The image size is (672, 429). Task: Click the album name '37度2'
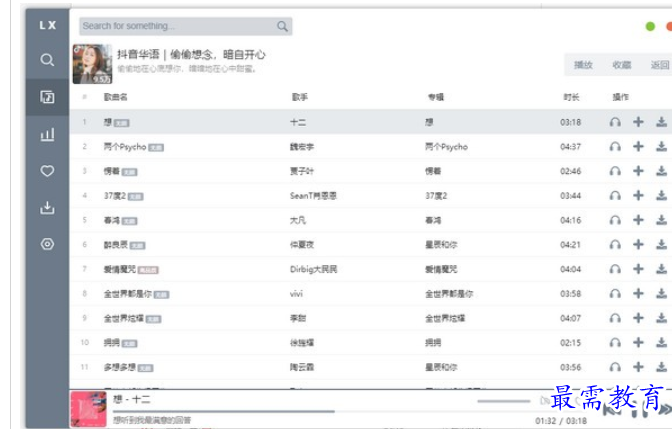point(436,196)
